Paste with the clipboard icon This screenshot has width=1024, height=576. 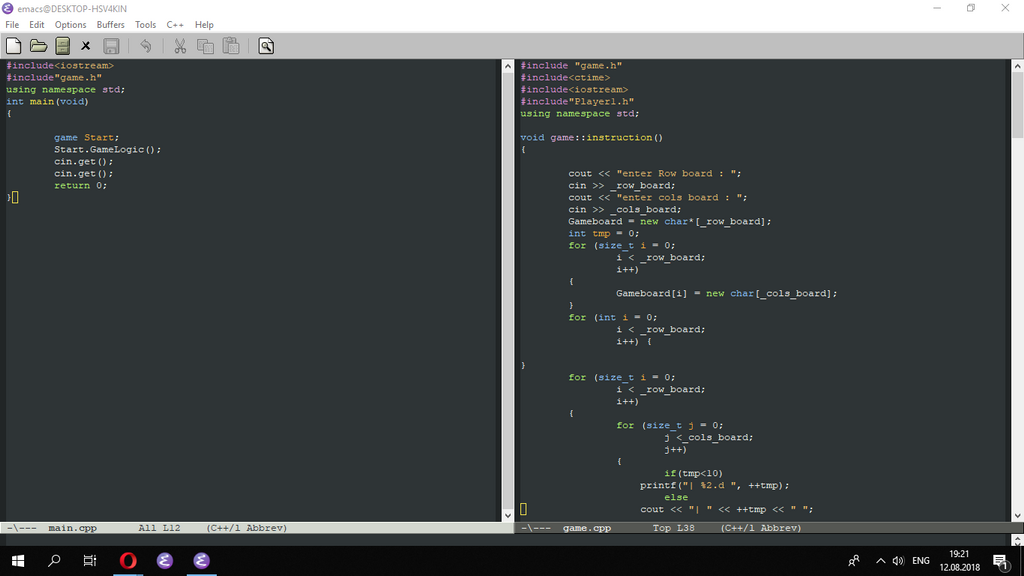pos(231,46)
